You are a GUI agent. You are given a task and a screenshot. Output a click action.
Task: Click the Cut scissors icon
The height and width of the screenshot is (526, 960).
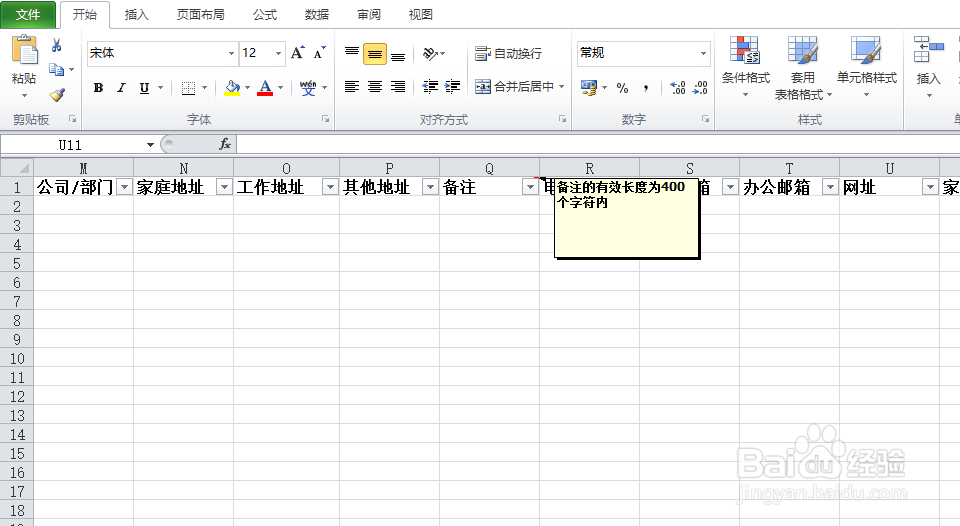click(x=56, y=45)
